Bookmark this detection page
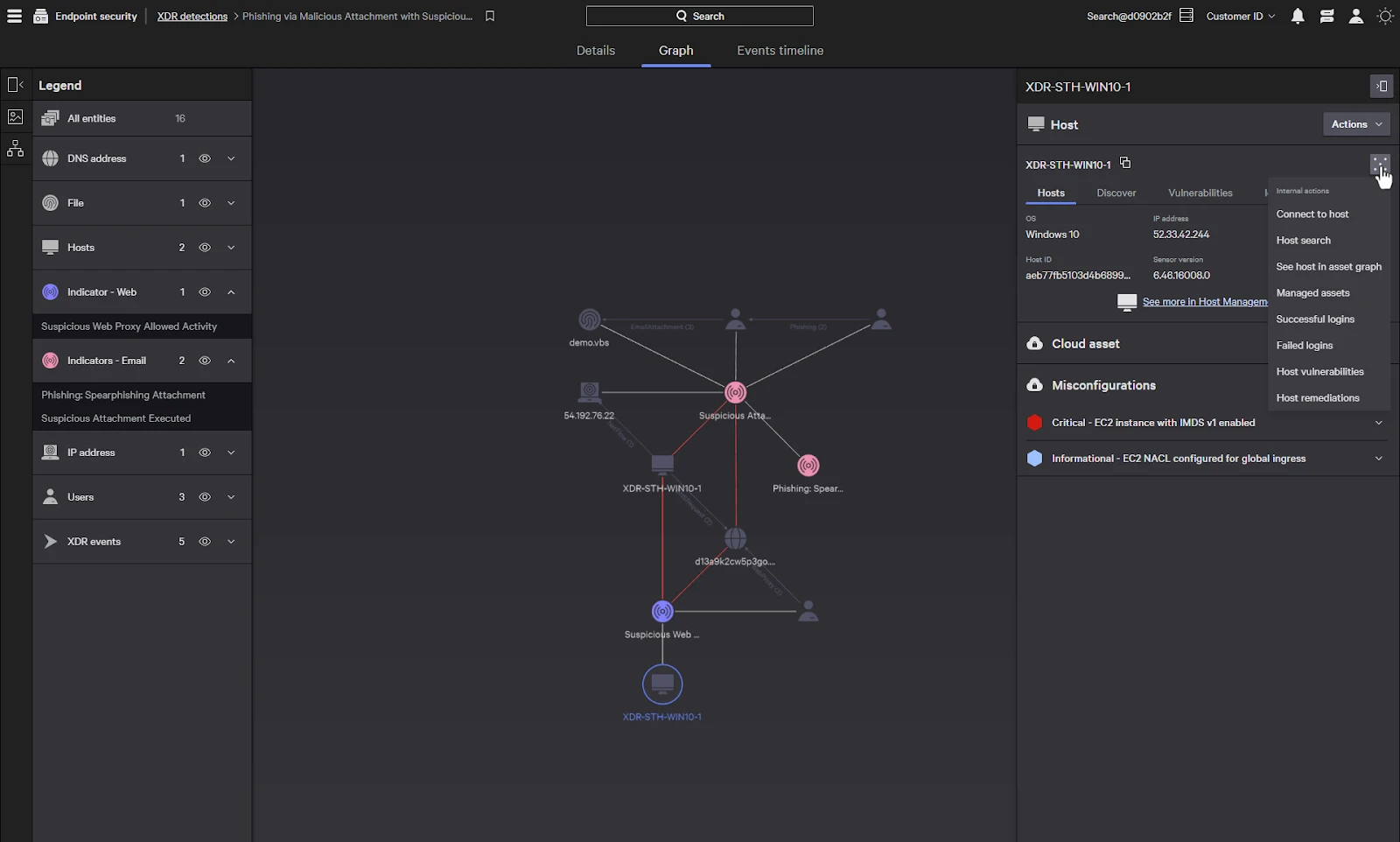1400x842 pixels. point(490,16)
